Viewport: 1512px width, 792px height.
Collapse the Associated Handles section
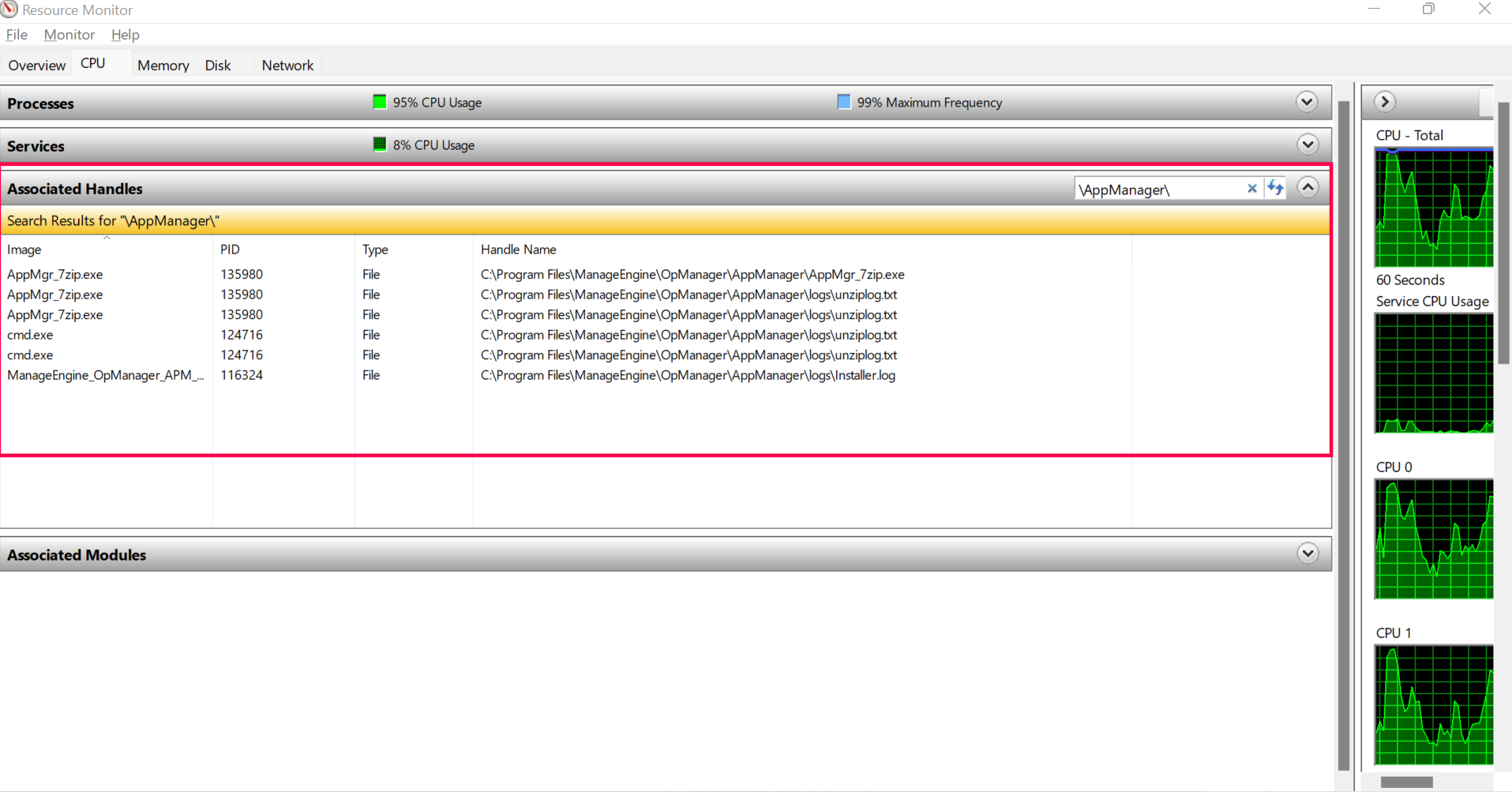(1308, 188)
